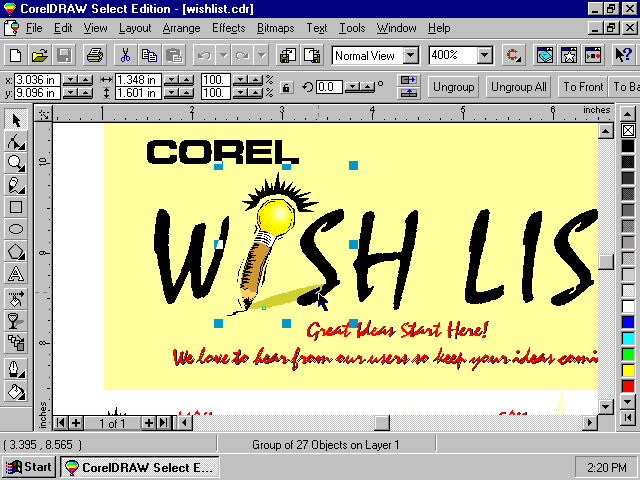Select the Interactive Transparency glass tool

pyautogui.click(x=16, y=320)
